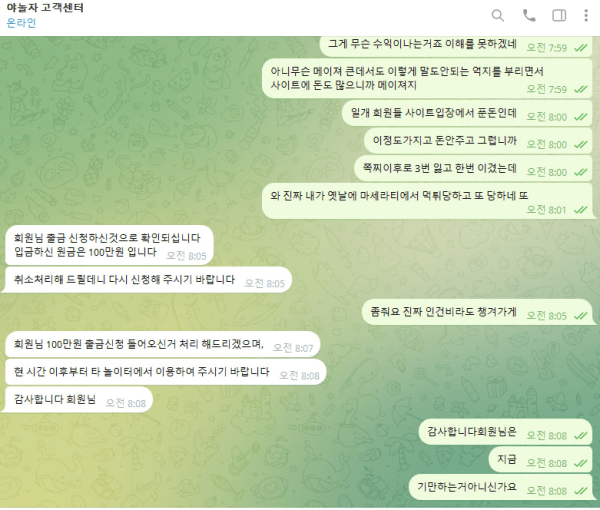Select the message 쪽찌이후로 3번 잃고 한번 이겼는데

473,169
